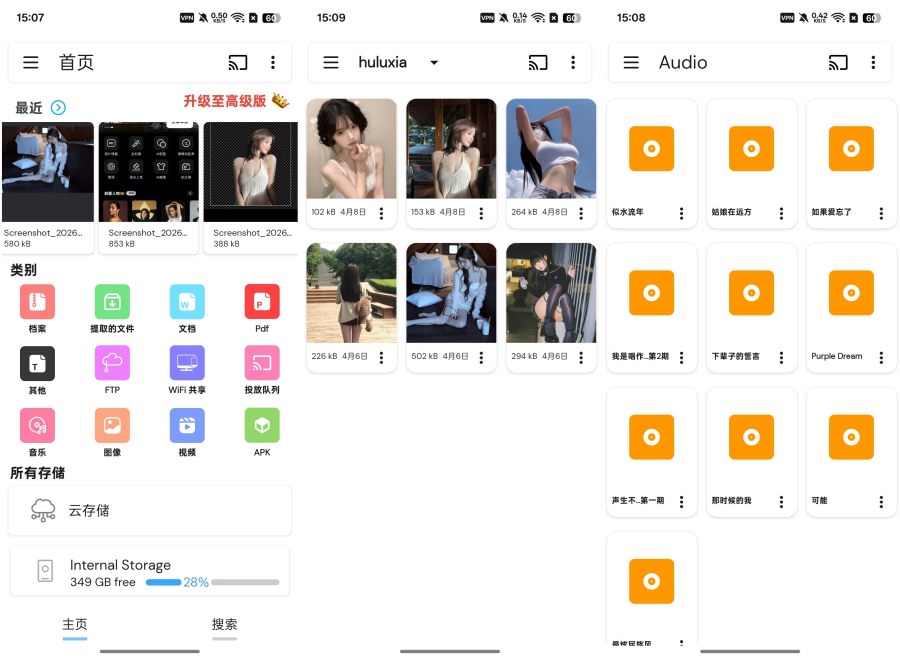
Task: Open the FTP feature
Action: pyautogui.click(x=111, y=364)
